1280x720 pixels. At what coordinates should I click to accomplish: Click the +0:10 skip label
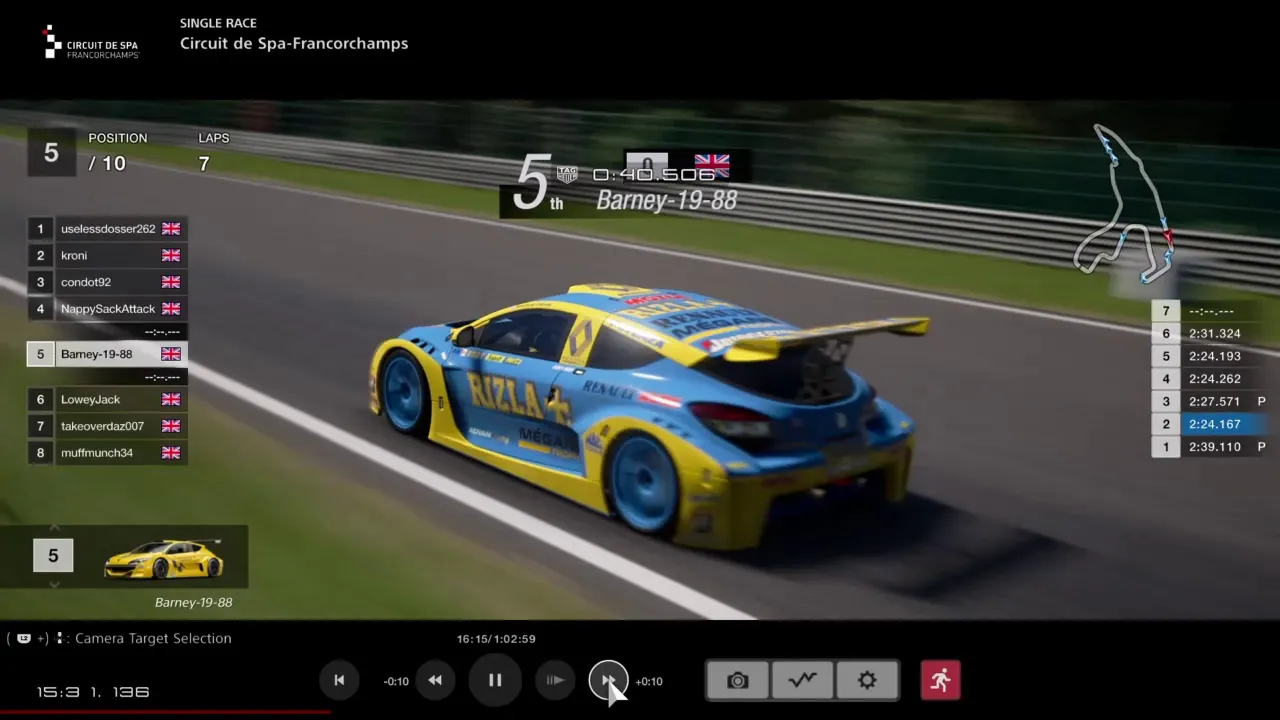coord(649,681)
